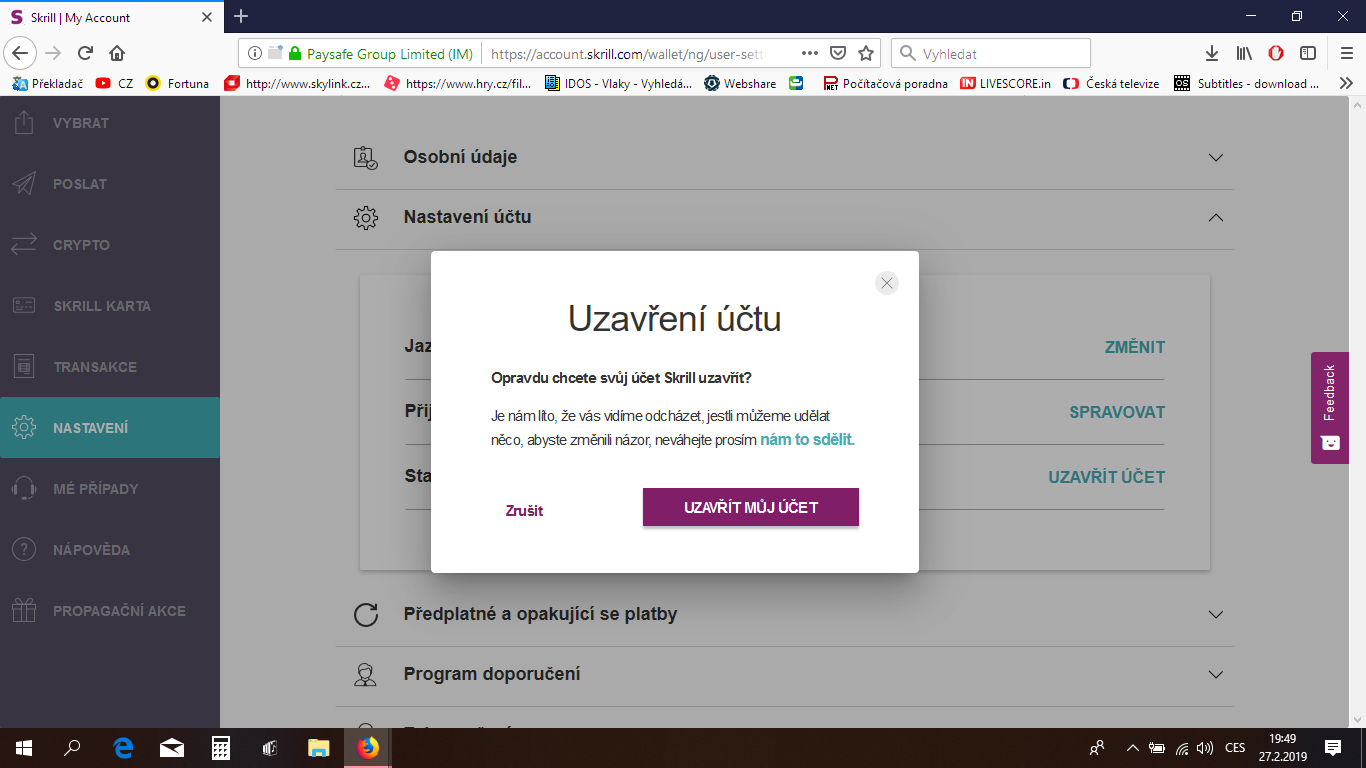Image resolution: width=1366 pixels, height=768 pixels.
Task: Open the Česká televize bookmark
Action: point(1112,84)
